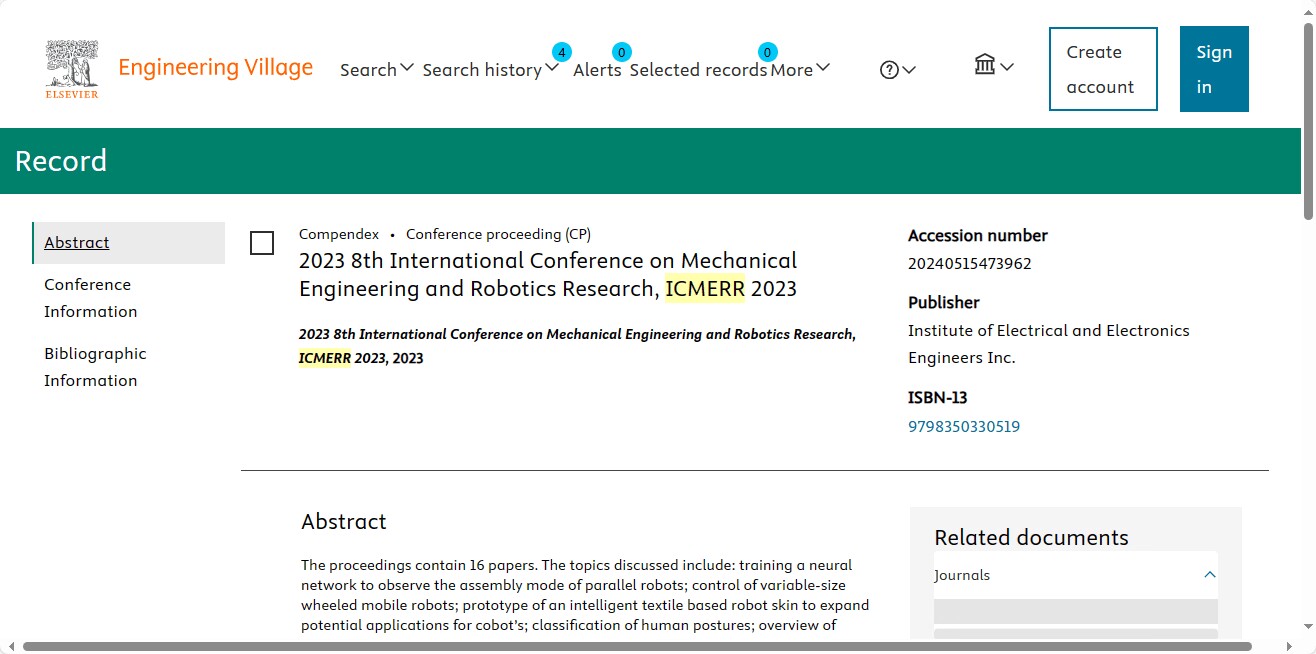This screenshot has height=654, width=1316.
Task: Open ISBN-13 link 9798350330519
Action: (x=964, y=427)
